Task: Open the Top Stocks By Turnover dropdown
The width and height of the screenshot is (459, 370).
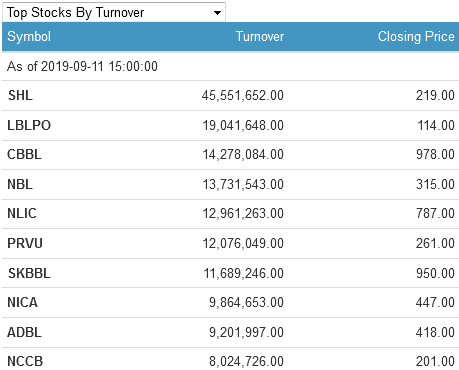Action: point(114,12)
